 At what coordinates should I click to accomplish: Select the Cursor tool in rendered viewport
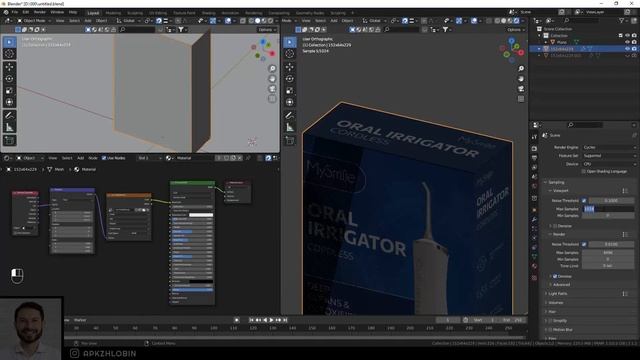tap(290, 54)
